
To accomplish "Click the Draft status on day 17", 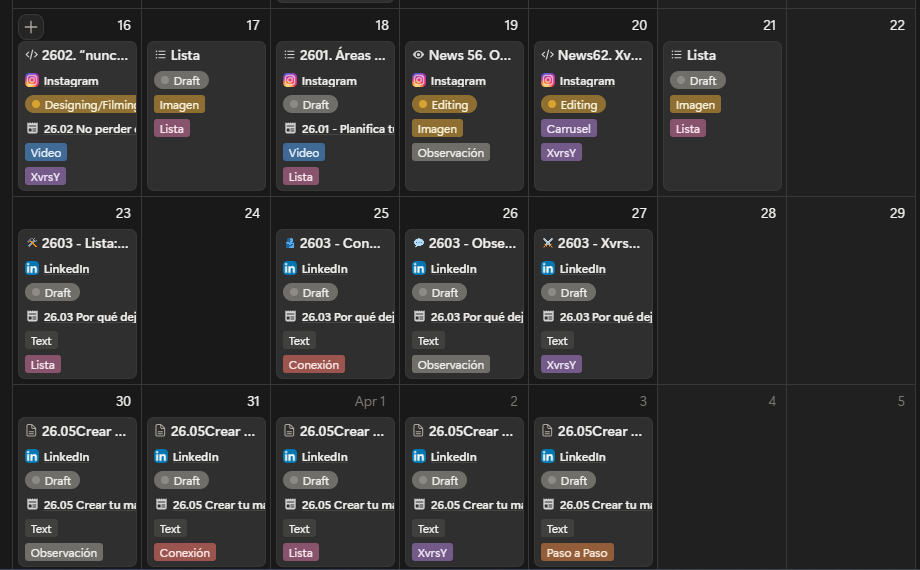I will coord(181,81).
